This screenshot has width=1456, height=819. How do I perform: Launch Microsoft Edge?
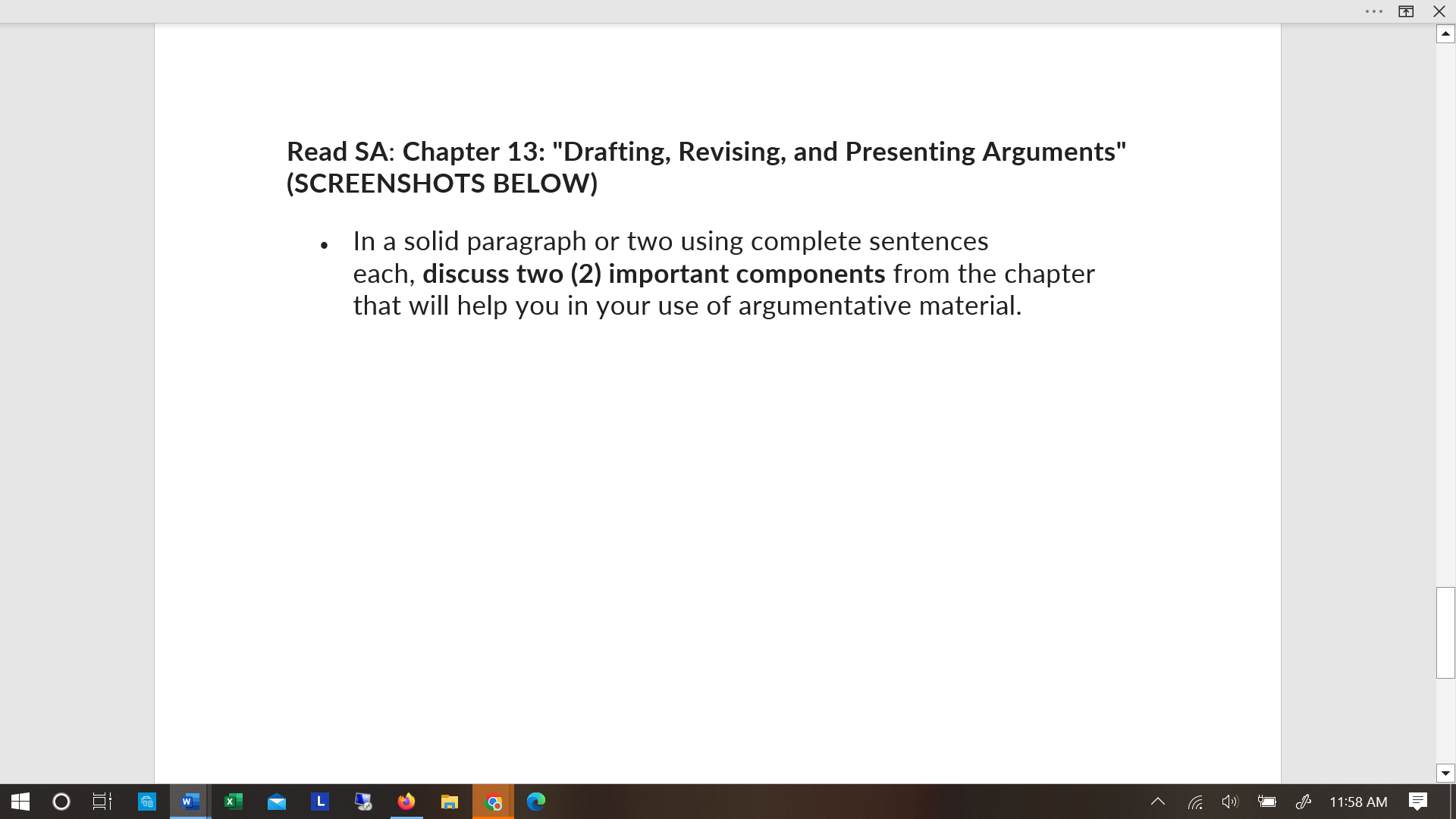(x=536, y=802)
